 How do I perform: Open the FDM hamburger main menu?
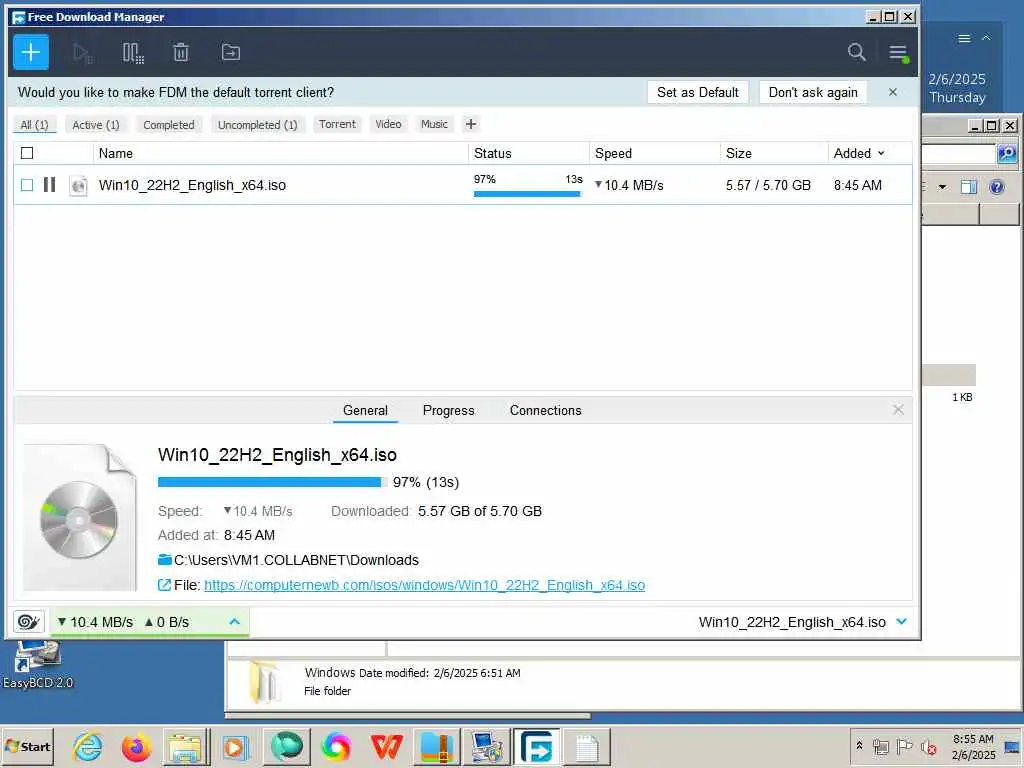pyautogui.click(x=899, y=53)
